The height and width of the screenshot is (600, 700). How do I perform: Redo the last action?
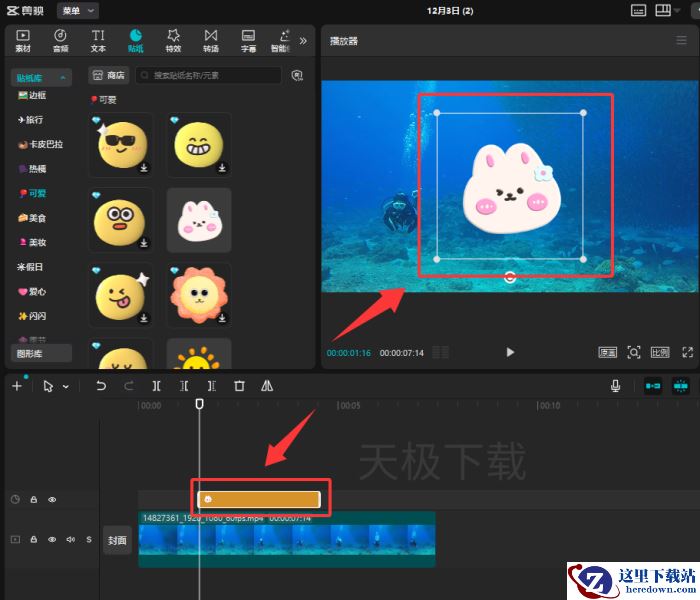(129, 386)
